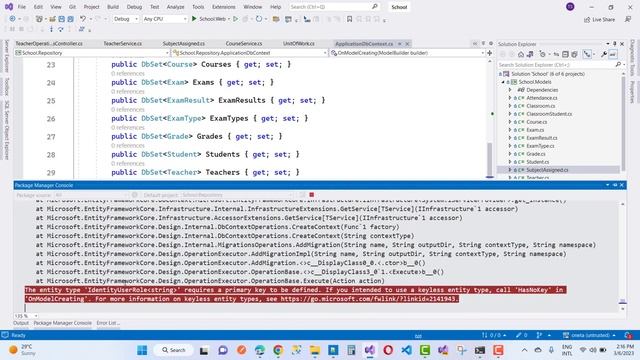Click the editor split window plus icon
The width and height of the screenshot is (640, 360).
[489, 53]
